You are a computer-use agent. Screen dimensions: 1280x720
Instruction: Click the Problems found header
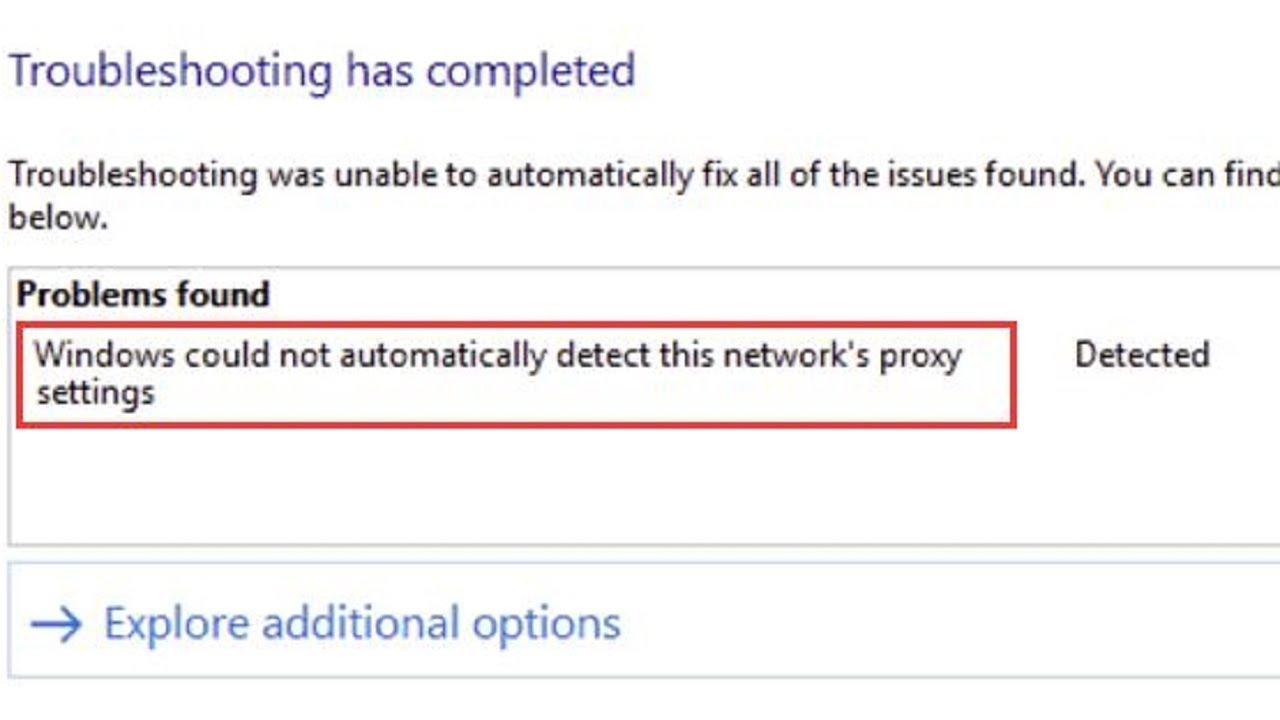pos(143,294)
